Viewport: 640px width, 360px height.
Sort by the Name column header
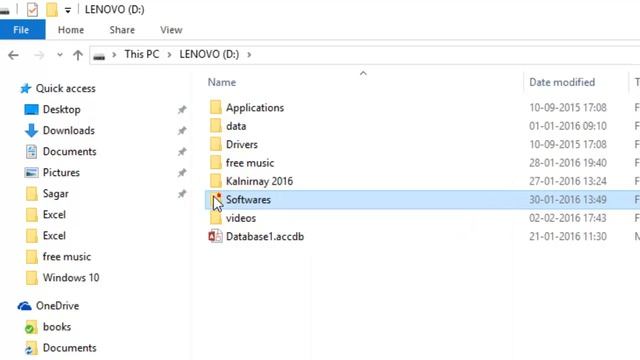click(x=222, y=82)
